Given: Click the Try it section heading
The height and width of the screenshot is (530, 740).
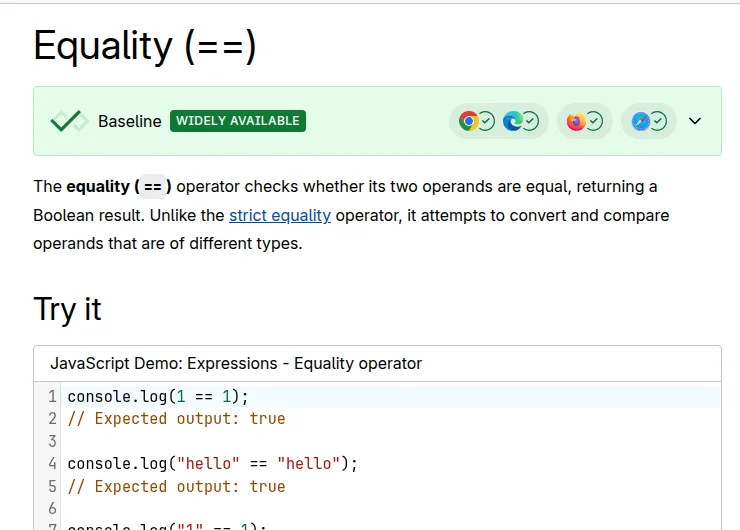Looking at the screenshot, I should 67,309.
